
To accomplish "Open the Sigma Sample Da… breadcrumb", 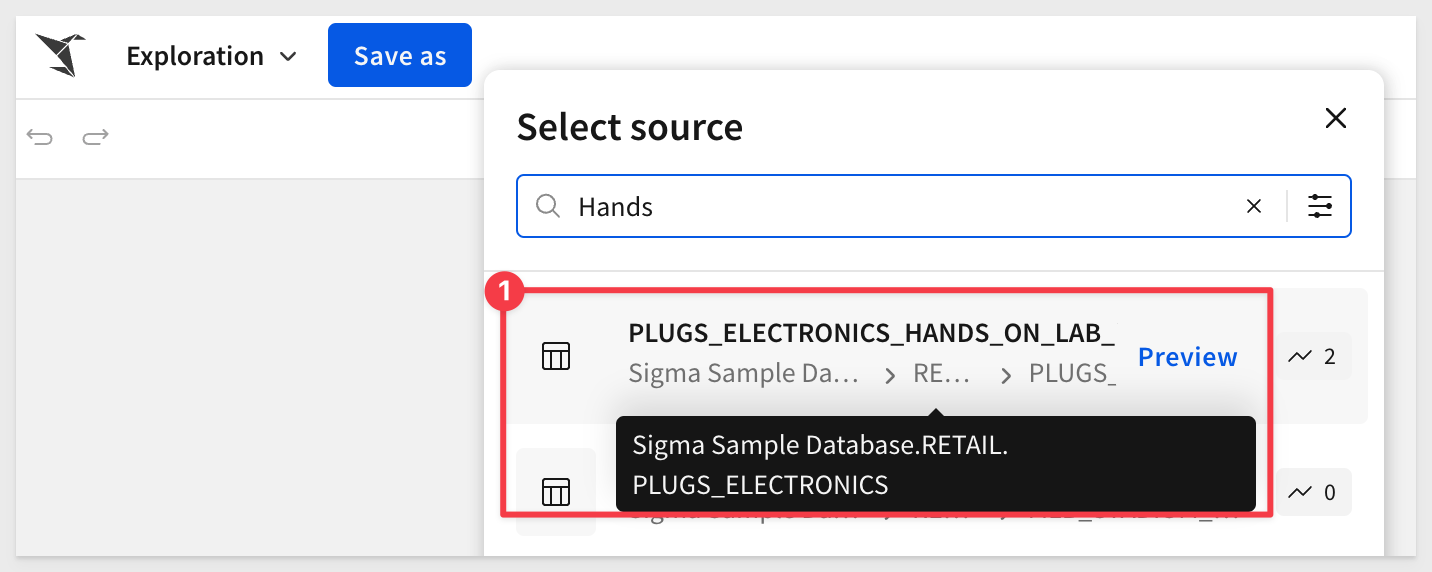I will (x=744, y=374).
